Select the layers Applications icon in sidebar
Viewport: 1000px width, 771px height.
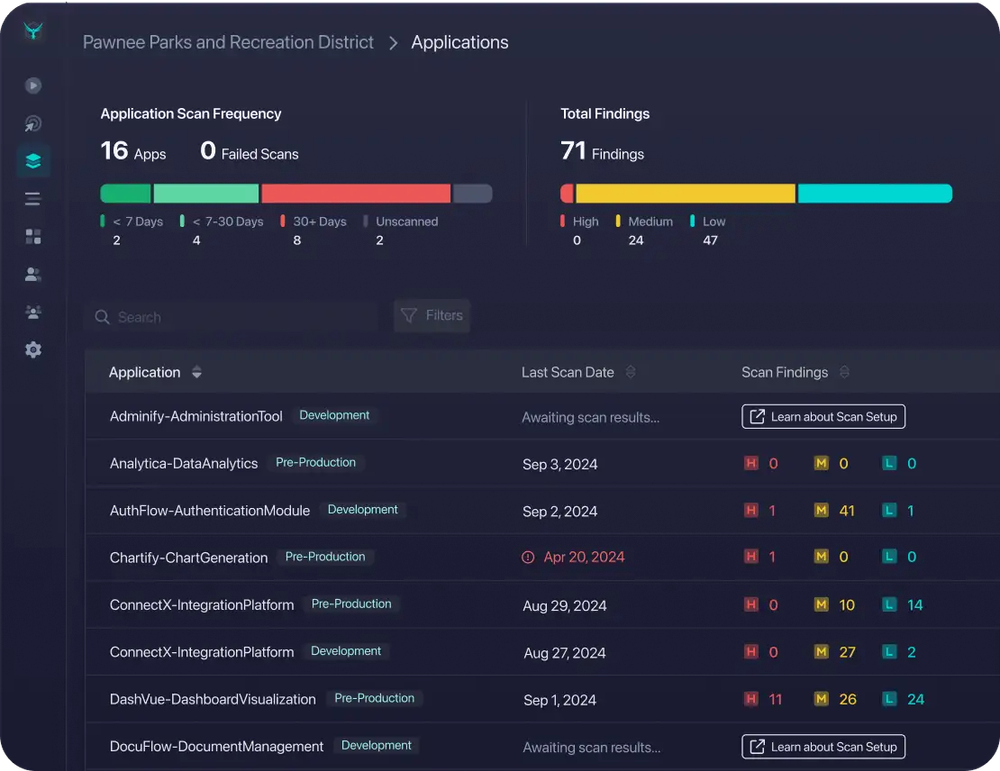(33, 160)
